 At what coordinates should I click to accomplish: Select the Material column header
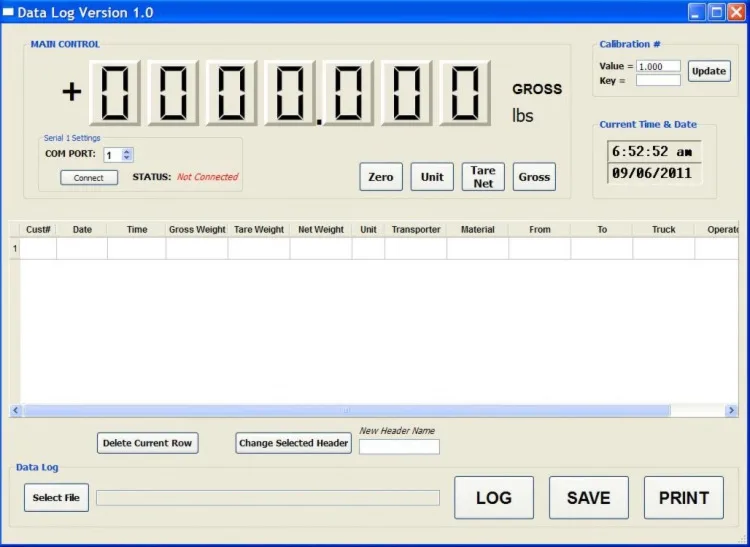[x=478, y=230]
